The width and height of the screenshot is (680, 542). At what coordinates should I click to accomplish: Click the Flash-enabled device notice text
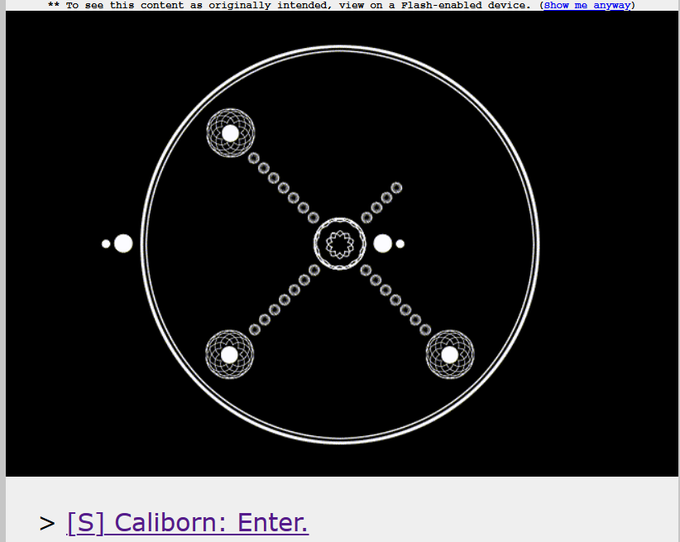(341, 5)
